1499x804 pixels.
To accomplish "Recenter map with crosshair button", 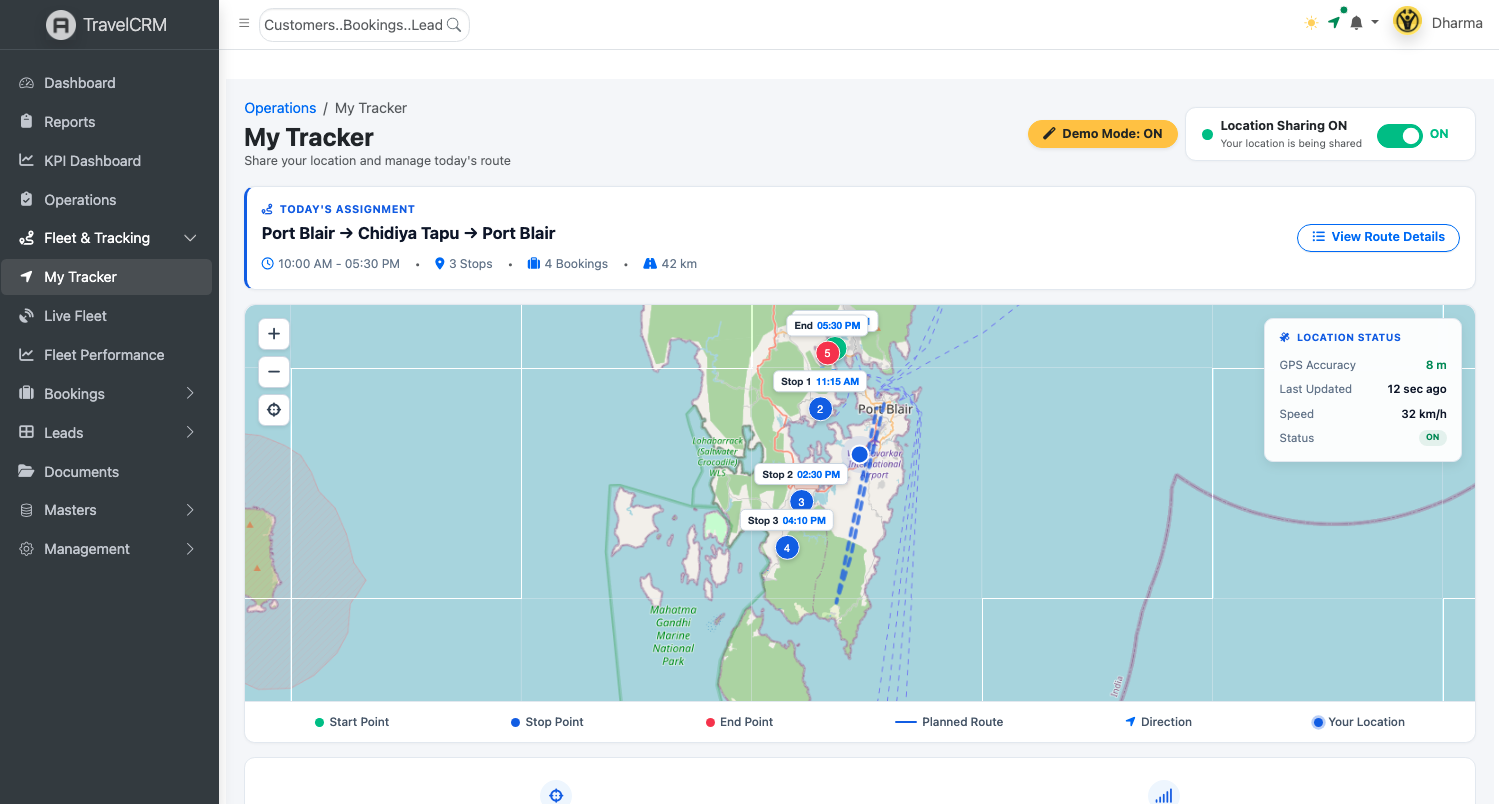I will tap(274, 410).
